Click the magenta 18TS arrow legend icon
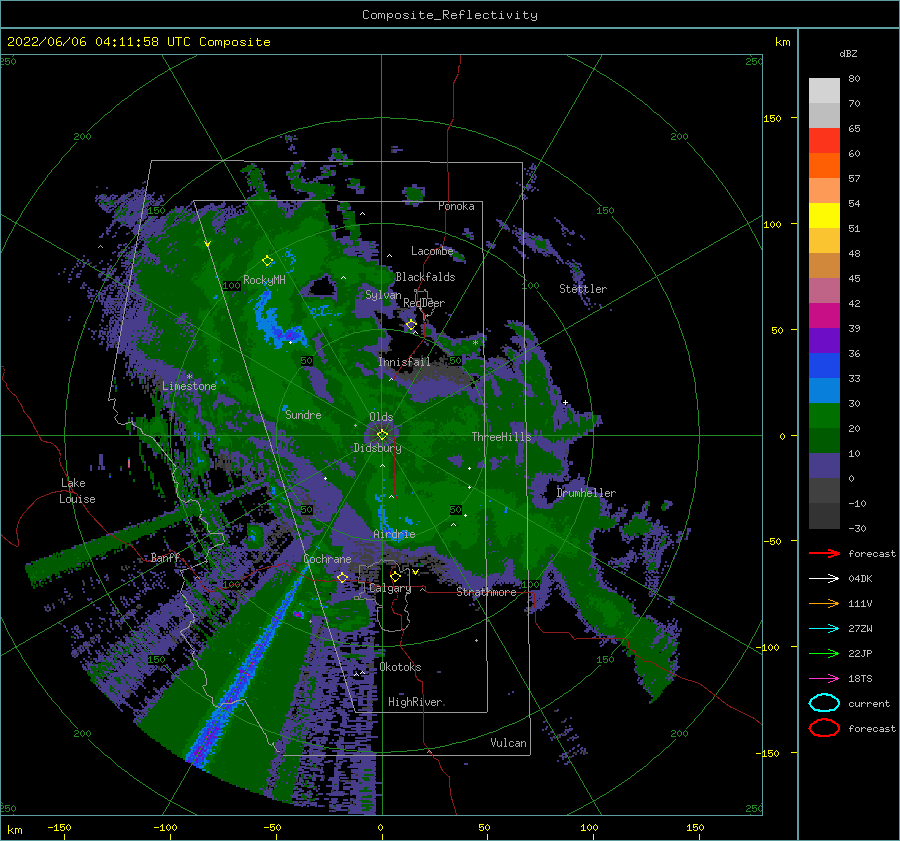This screenshot has height=841, width=900. (824, 678)
